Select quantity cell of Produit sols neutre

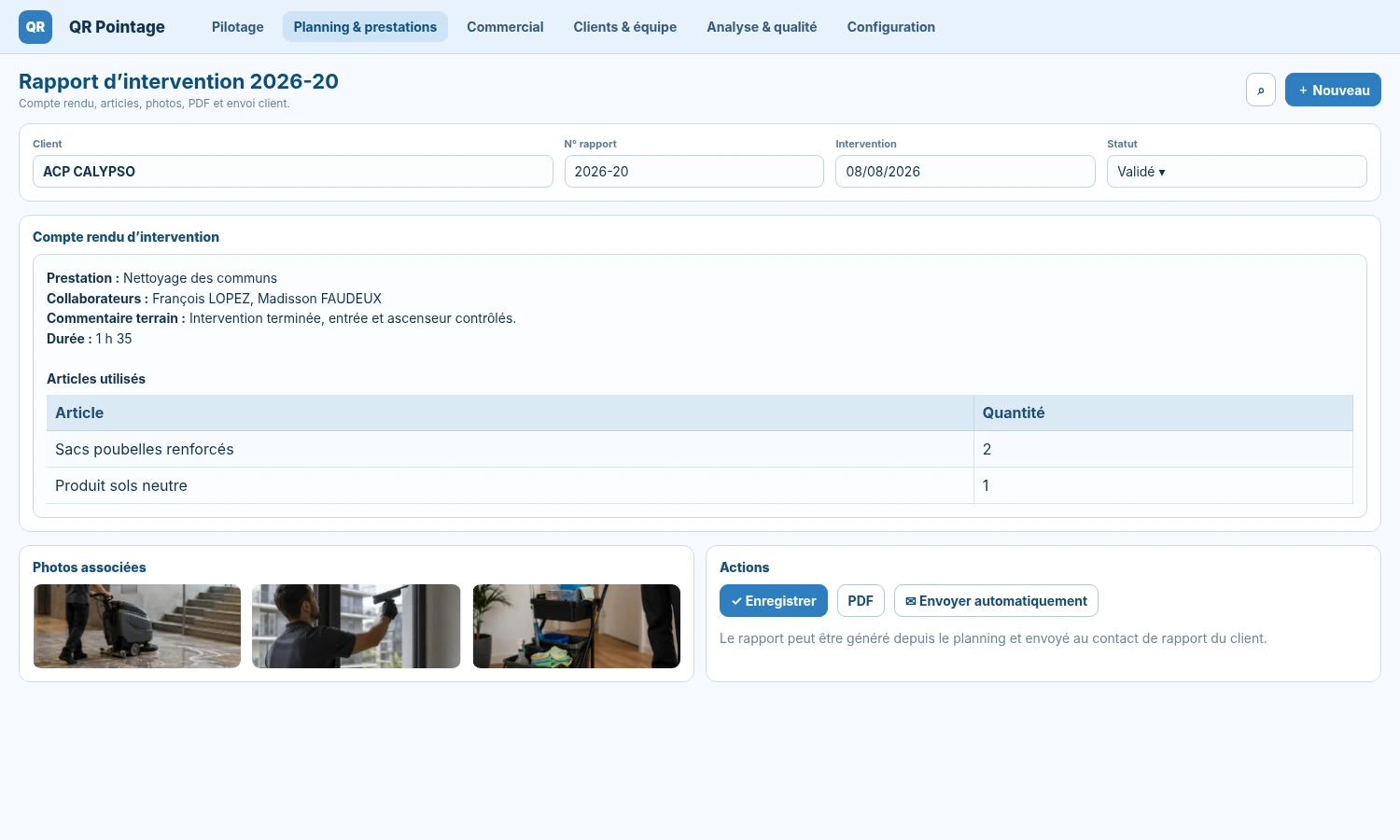[1163, 485]
